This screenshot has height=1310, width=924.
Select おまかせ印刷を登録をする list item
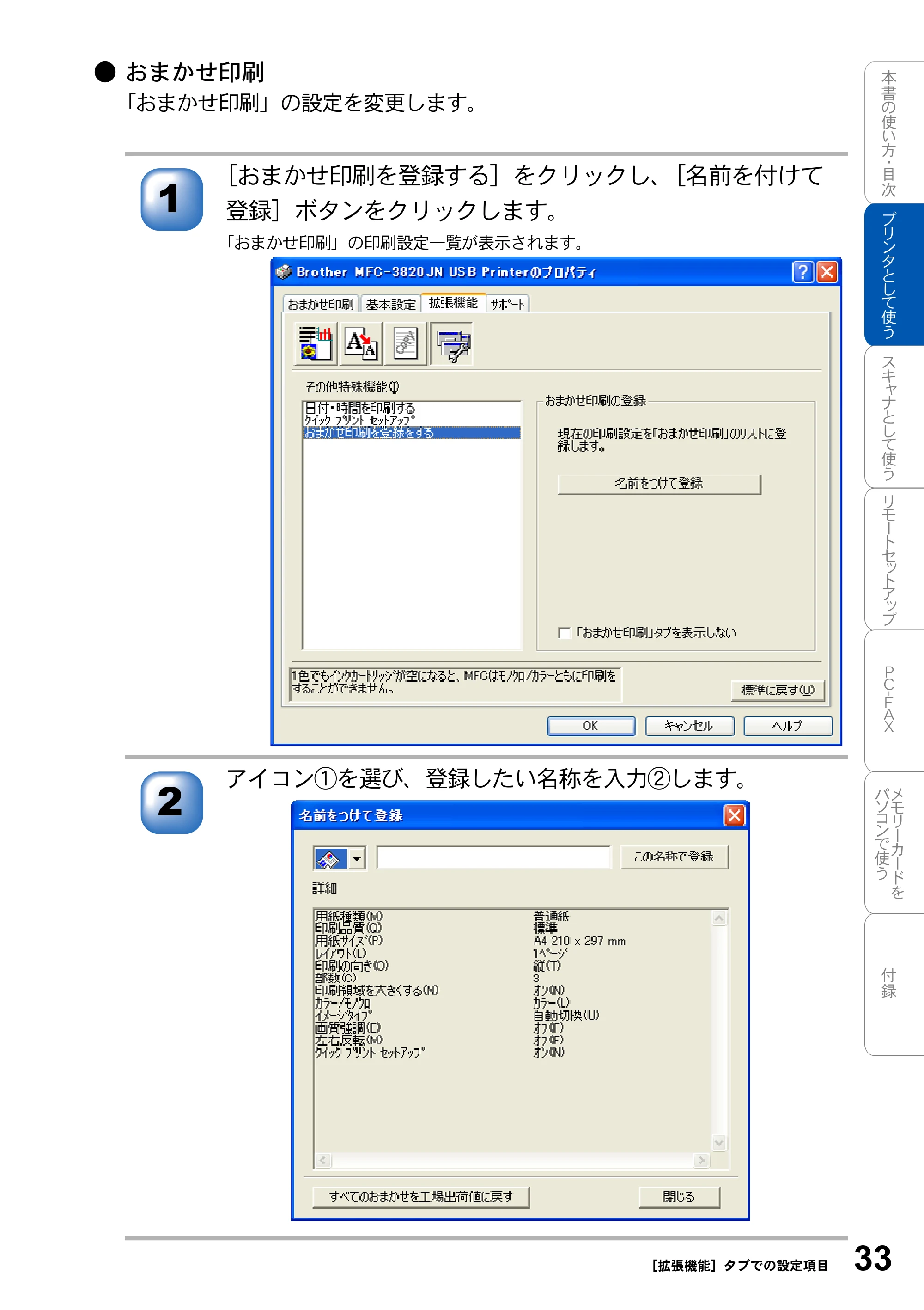click(412, 433)
